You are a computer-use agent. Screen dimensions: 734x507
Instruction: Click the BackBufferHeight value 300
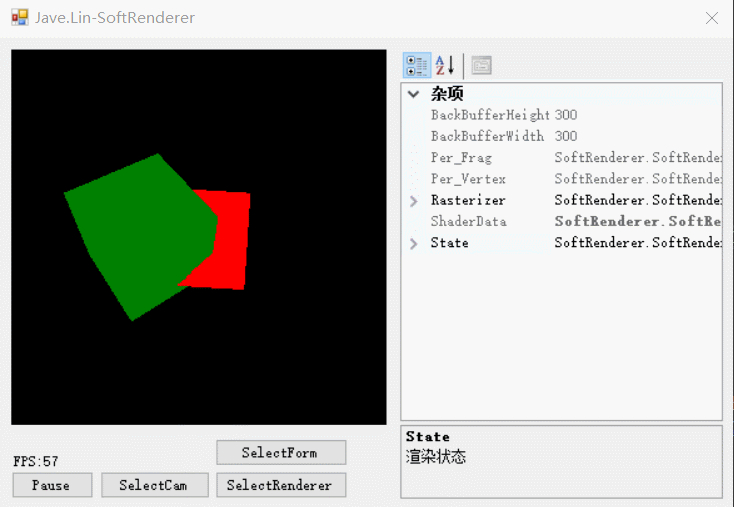click(565, 115)
